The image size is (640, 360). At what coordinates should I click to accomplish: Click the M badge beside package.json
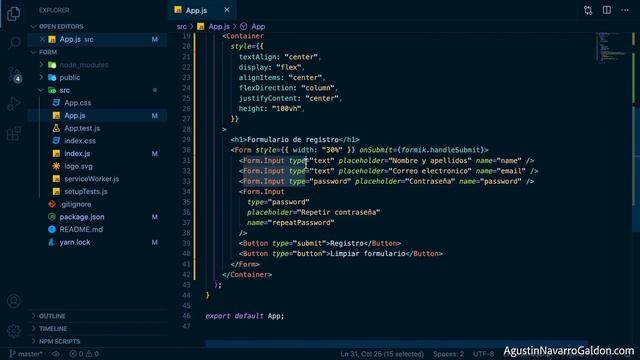click(155, 217)
